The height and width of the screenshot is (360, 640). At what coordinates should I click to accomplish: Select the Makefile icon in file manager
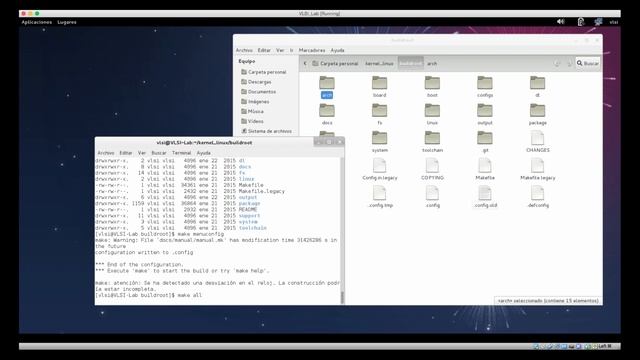(484, 166)
